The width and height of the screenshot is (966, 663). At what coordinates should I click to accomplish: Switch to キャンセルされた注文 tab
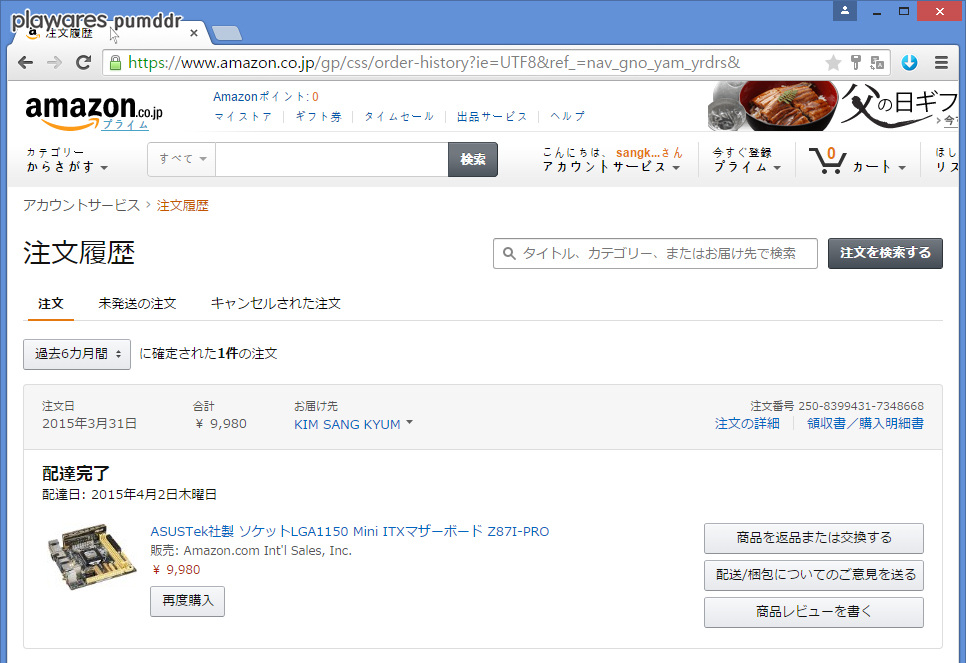click(x=275, y=304)
